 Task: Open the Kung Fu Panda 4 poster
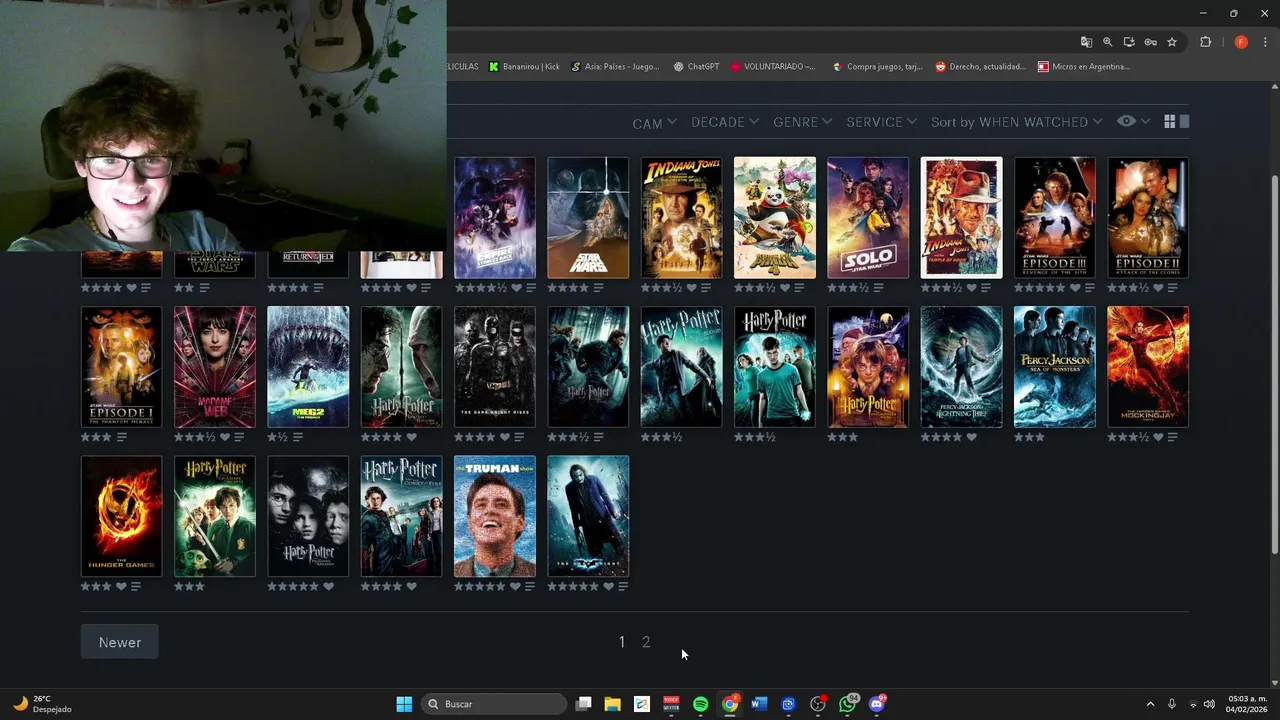[775, 217]
